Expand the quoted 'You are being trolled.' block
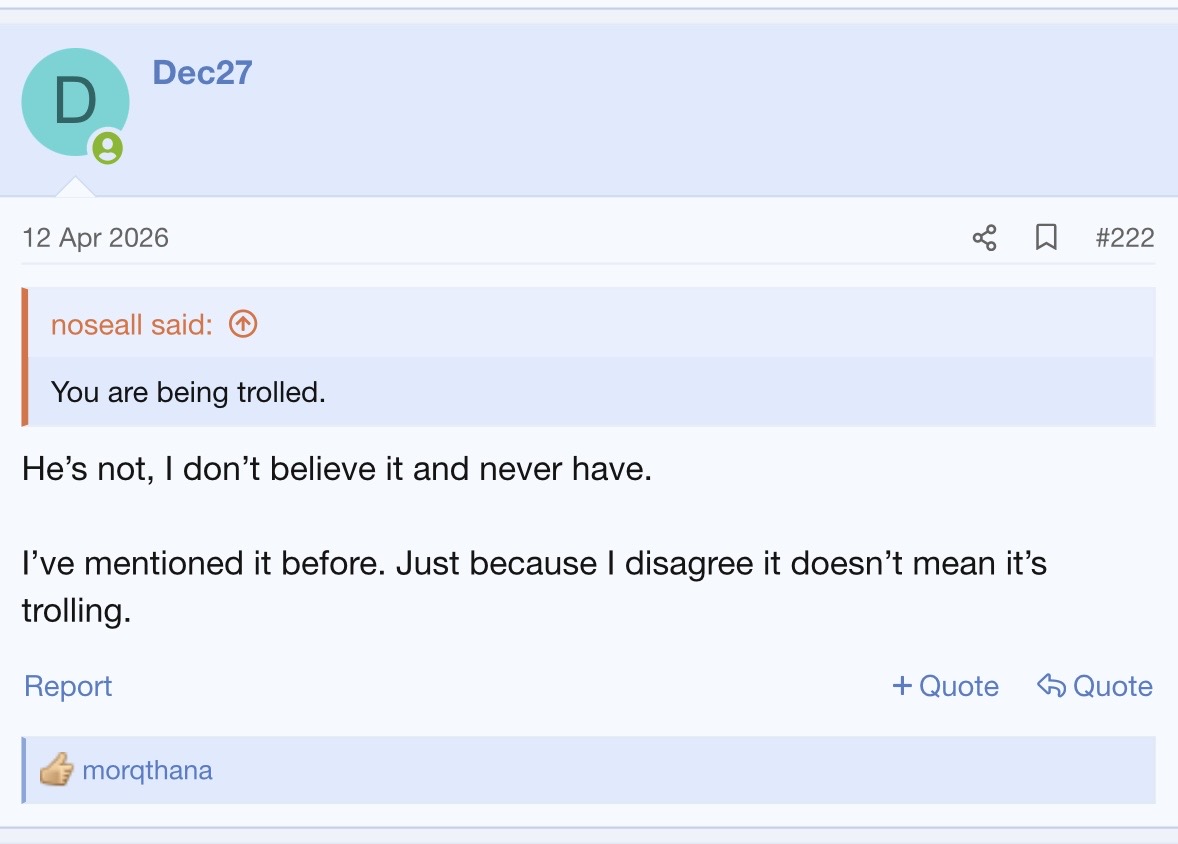 (592, 392)
